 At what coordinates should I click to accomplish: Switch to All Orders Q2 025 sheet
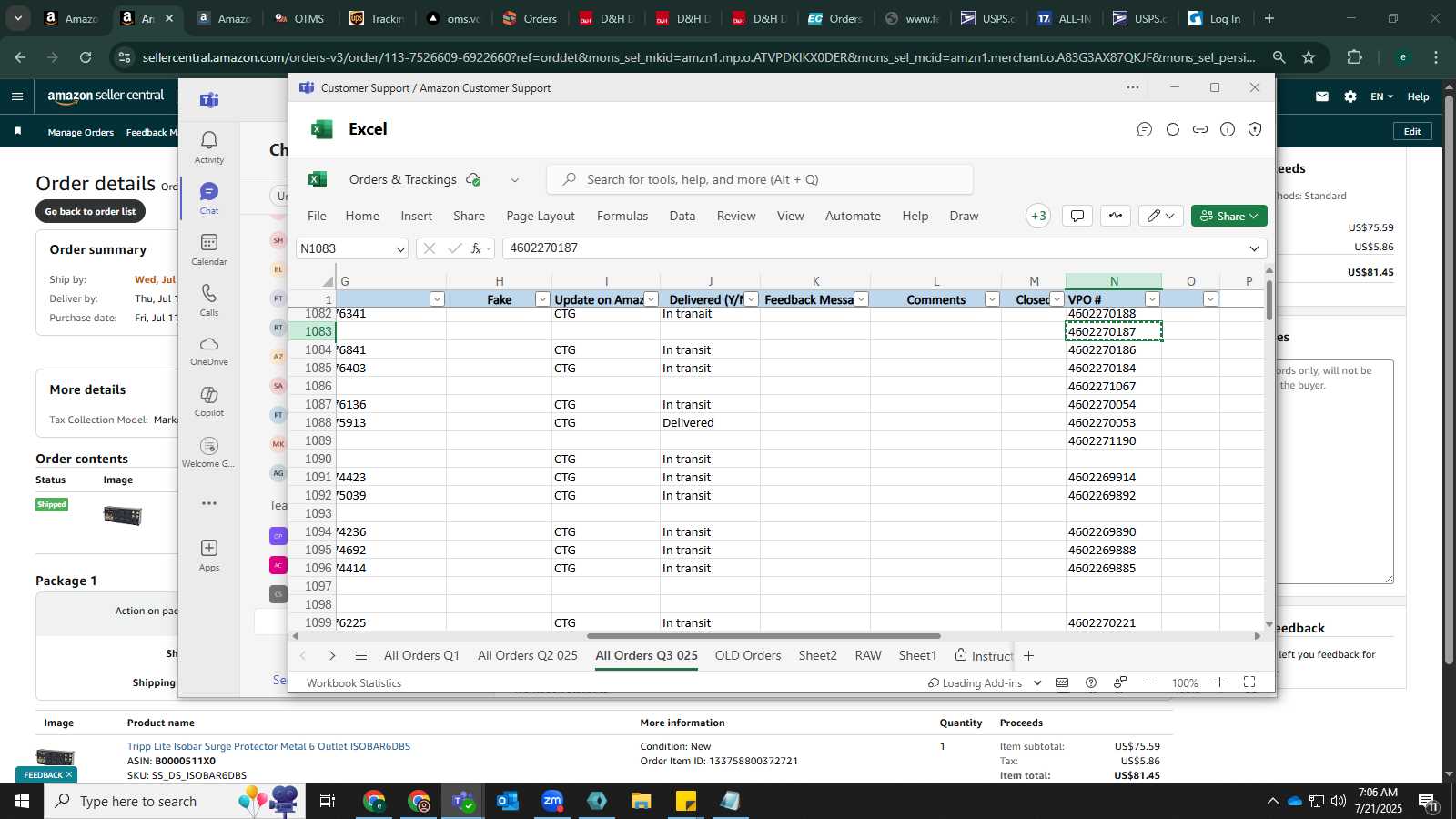pyautogui.click(x=528, y=655)
